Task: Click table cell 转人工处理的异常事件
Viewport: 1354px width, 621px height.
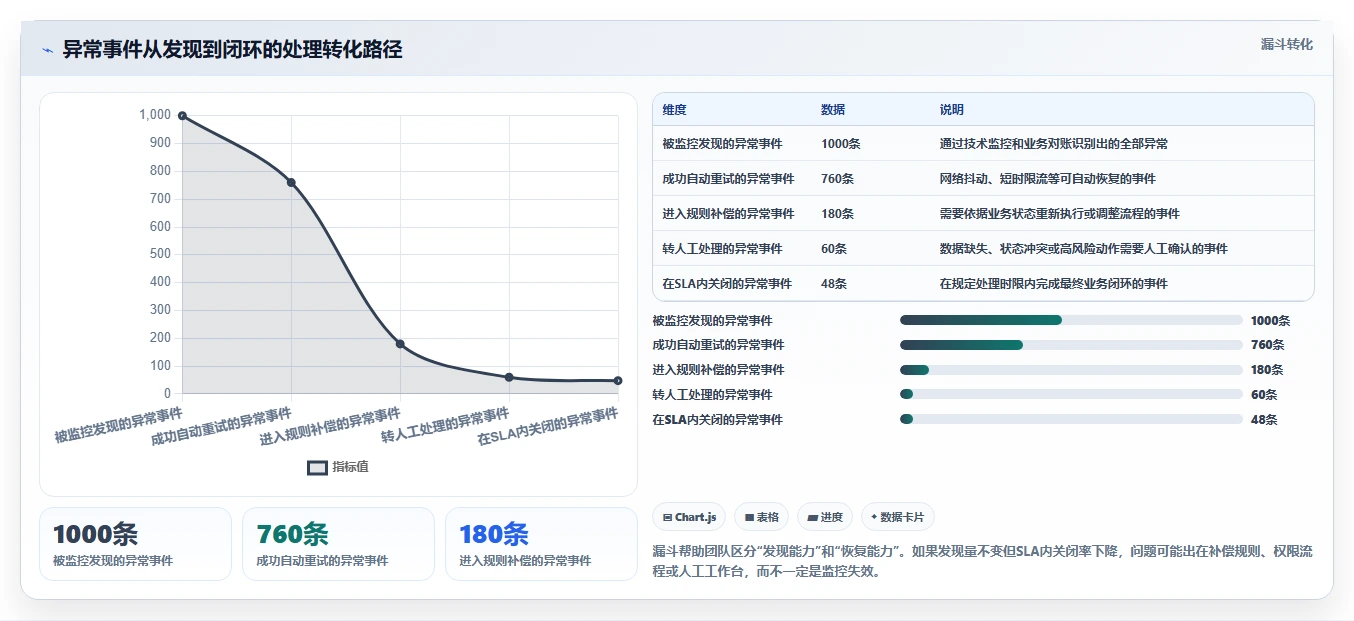Action: (722, 249)
